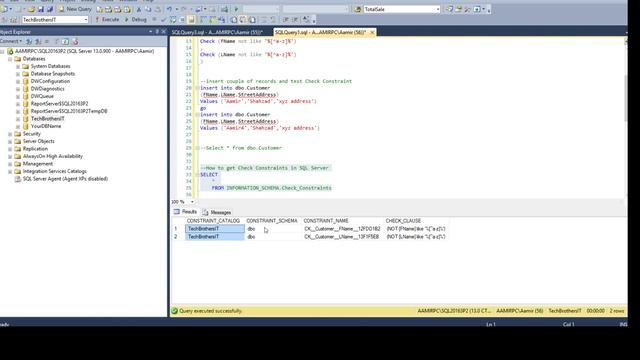640x360 pixels.
Task: Select the Integration Services Catalogs node
Action: (54, 171)
